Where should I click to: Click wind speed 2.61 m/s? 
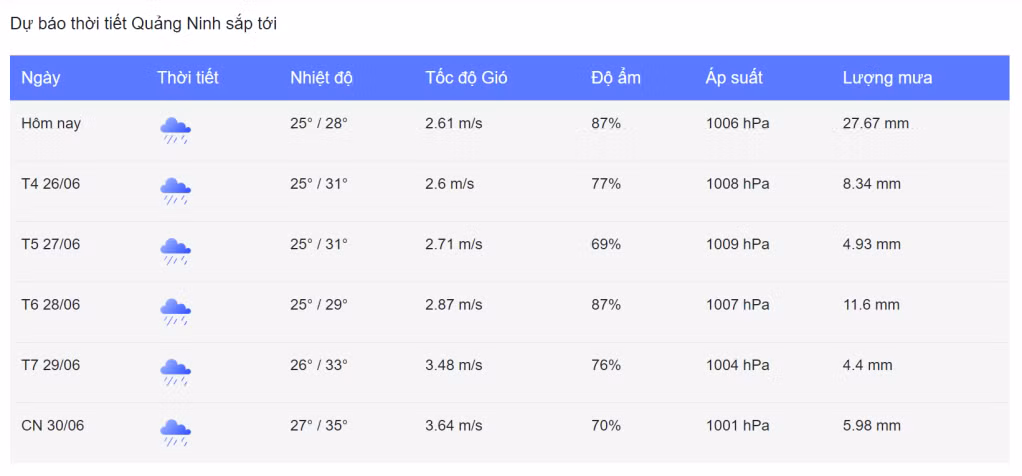click(454, 123)
